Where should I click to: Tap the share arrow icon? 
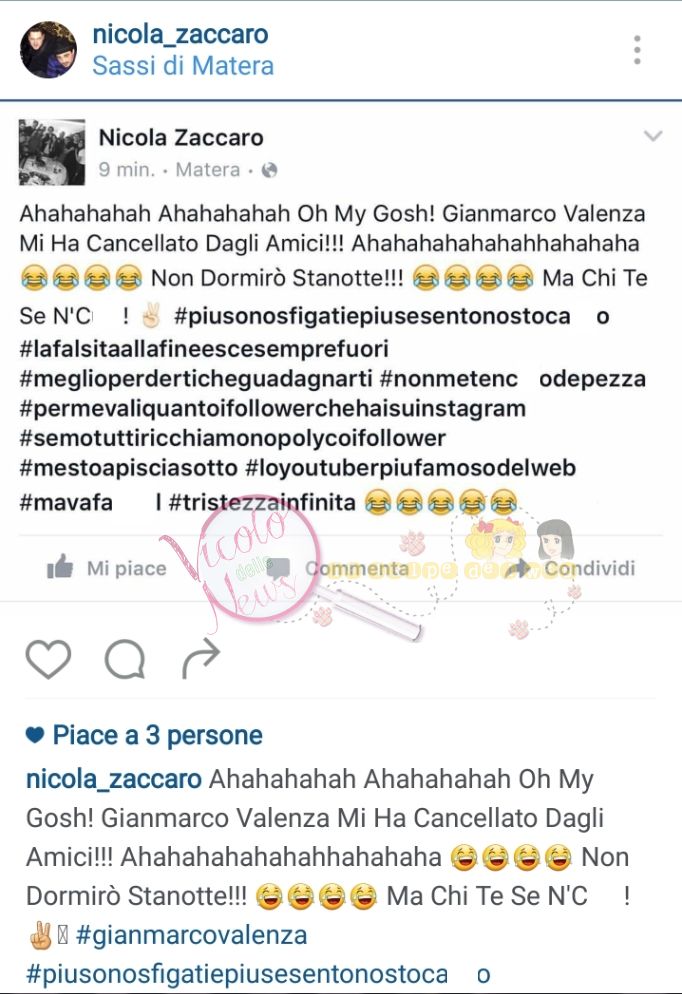(200, 658)
